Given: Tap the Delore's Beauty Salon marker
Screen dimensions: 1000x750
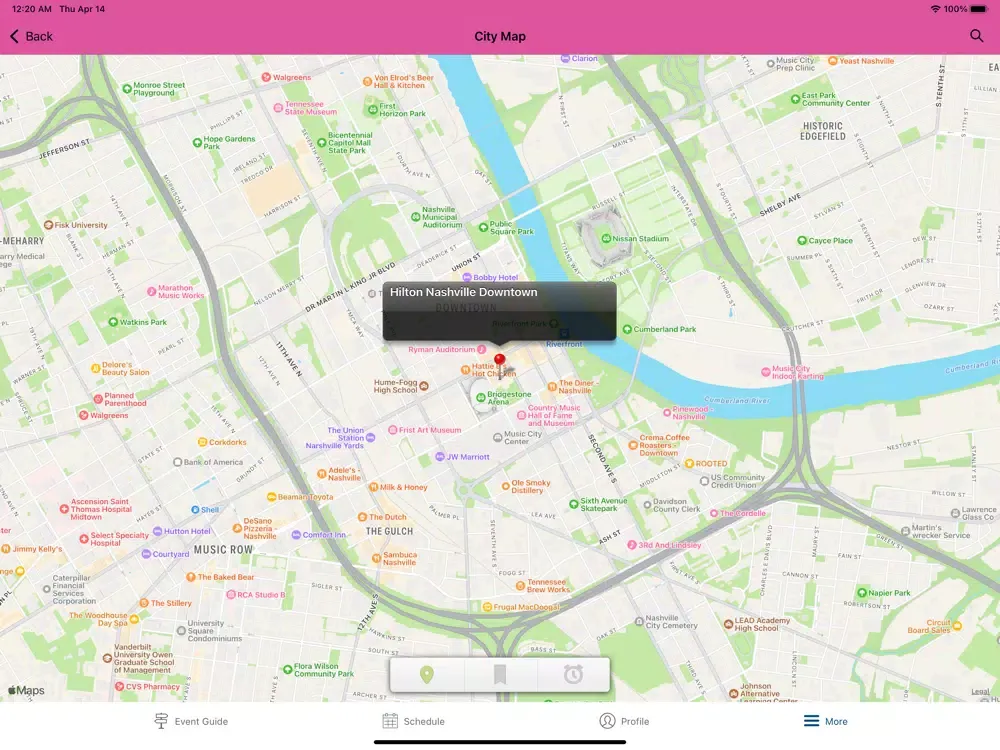Looking at the screenshot, I should click(x=96, y=368).
